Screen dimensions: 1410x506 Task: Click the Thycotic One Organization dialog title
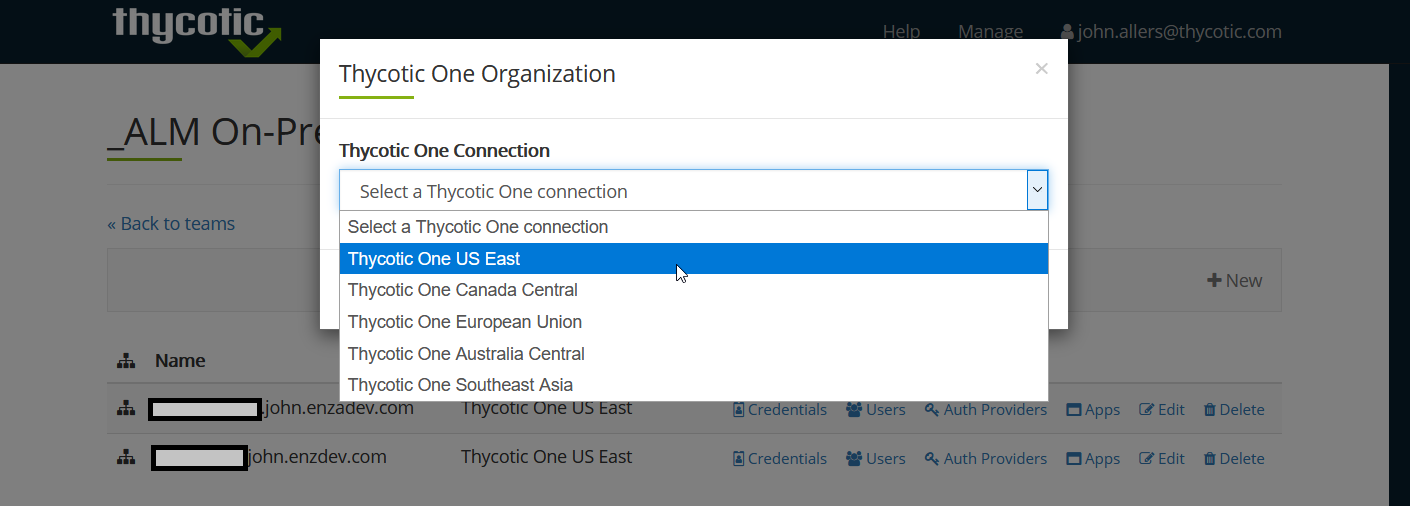477,74
